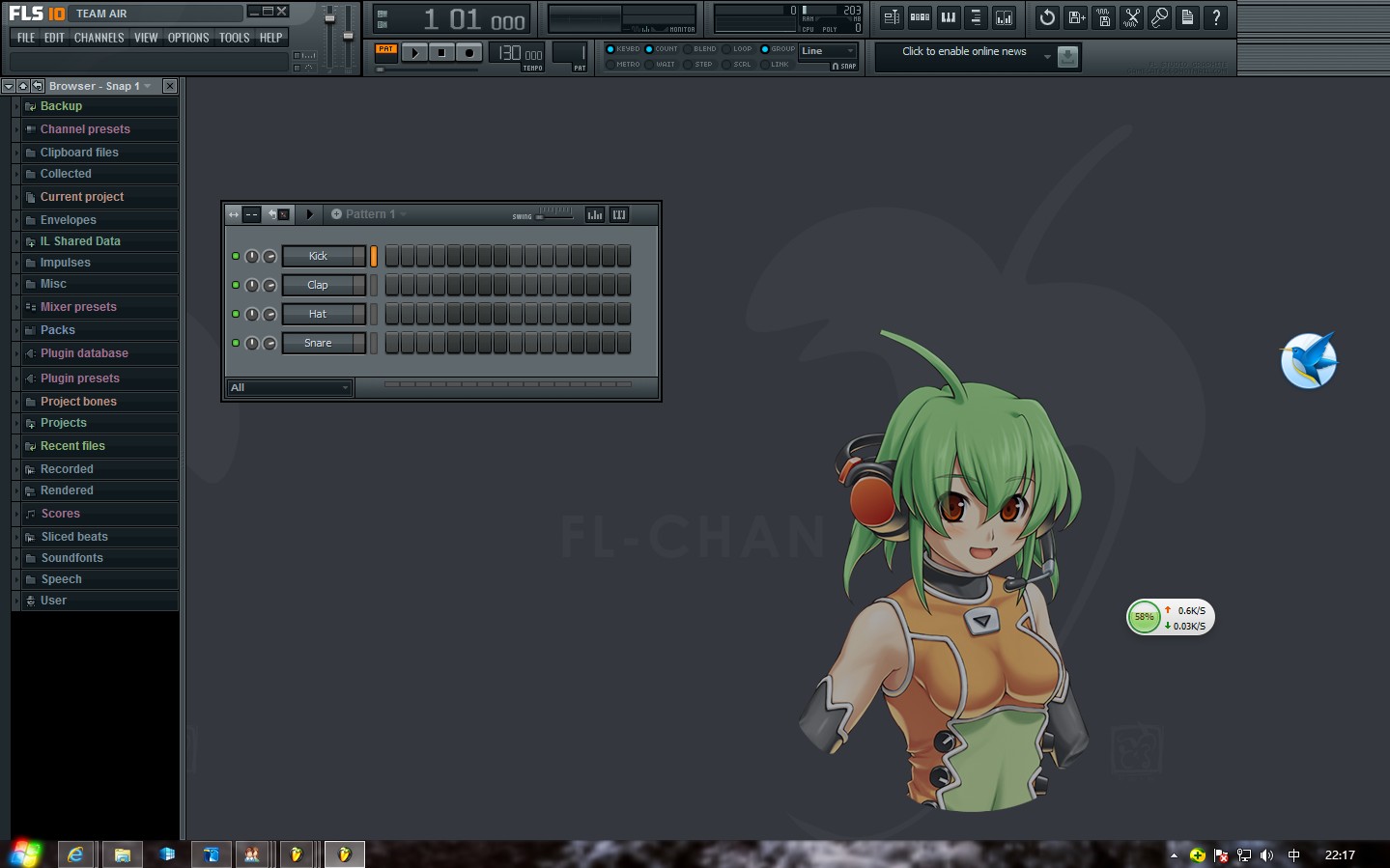Click the one-click recording microphone icon

(1160, 17)
